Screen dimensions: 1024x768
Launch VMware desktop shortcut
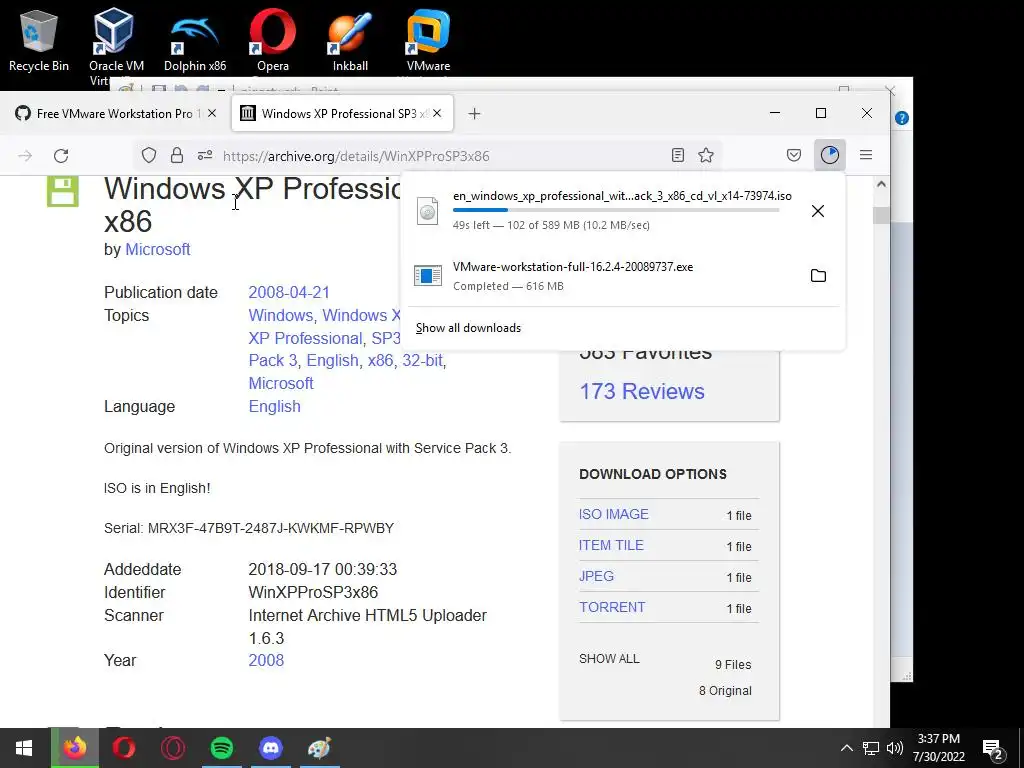[x=428, y=41]
